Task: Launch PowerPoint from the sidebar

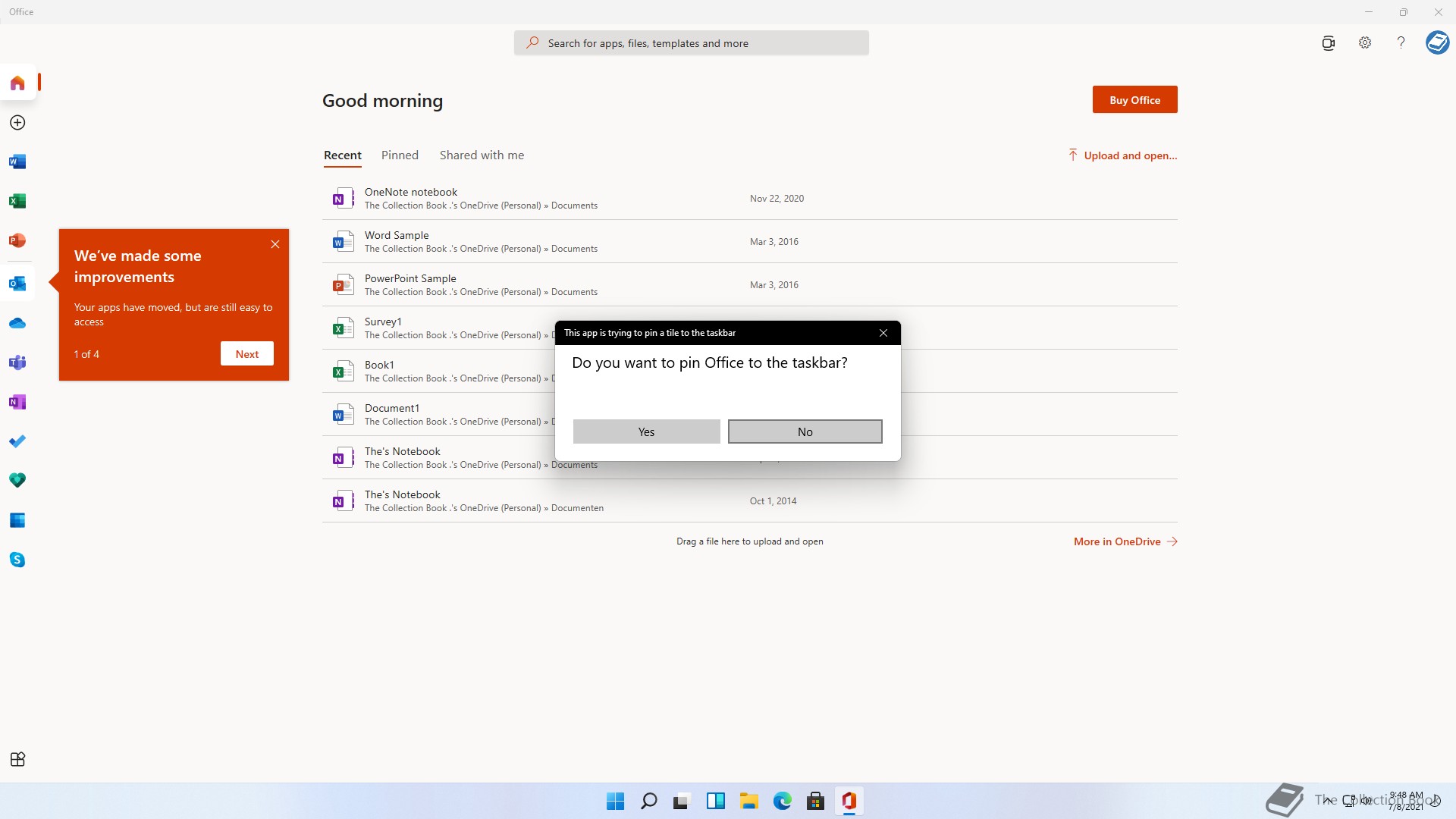Action: 17,240
